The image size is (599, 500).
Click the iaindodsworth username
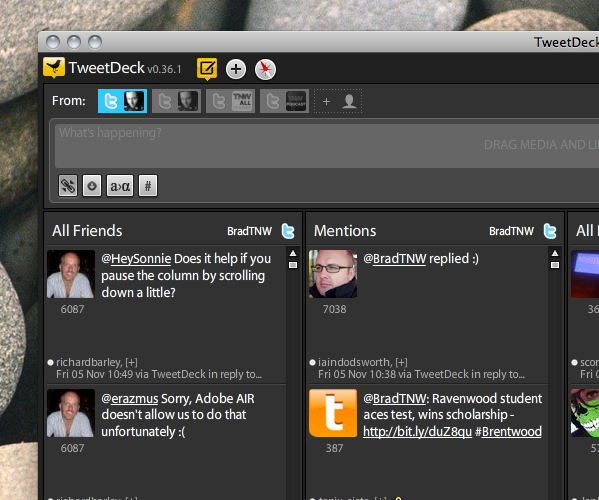(355, 362)
